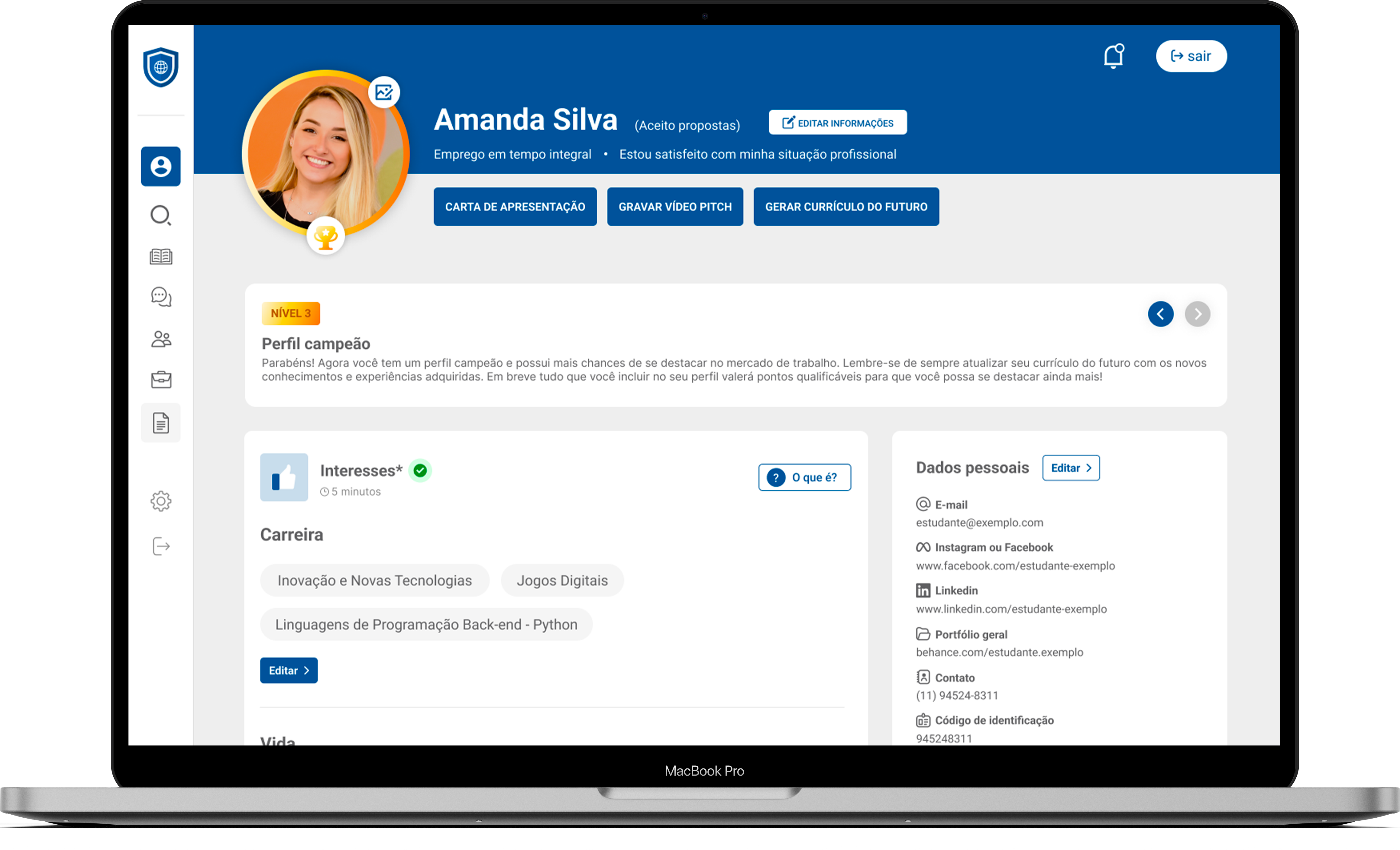
Task: Open the briefcase jobs sidebar icon
Action: [161, 379]
